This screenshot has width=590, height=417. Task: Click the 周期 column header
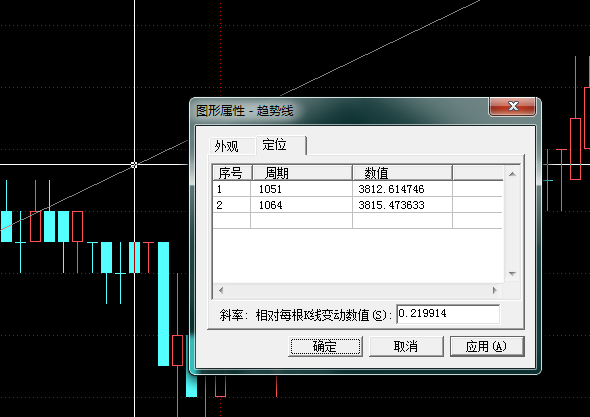pos(302,173)
